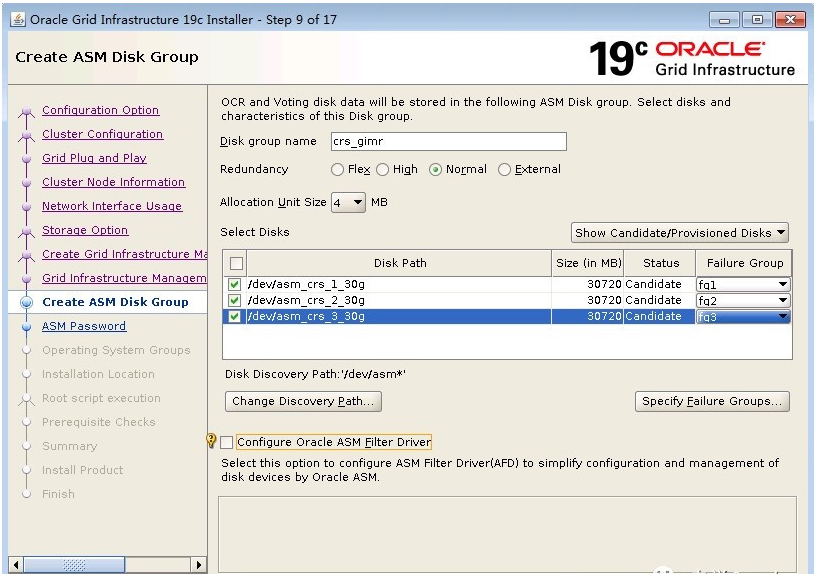Click the lightbulb hint icon beside ASM Filter Driver
814x574 pixels.
[211, 441]
